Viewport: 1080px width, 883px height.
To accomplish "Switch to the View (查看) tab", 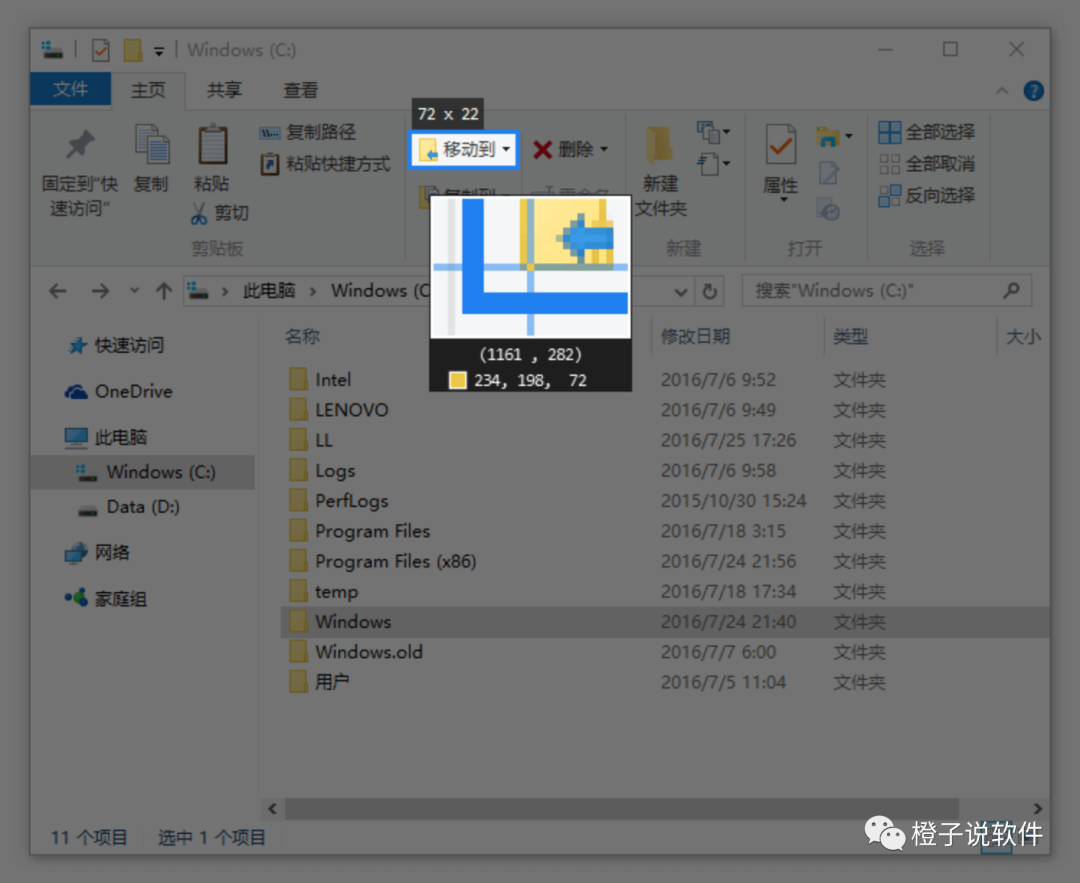I will 301,90.
